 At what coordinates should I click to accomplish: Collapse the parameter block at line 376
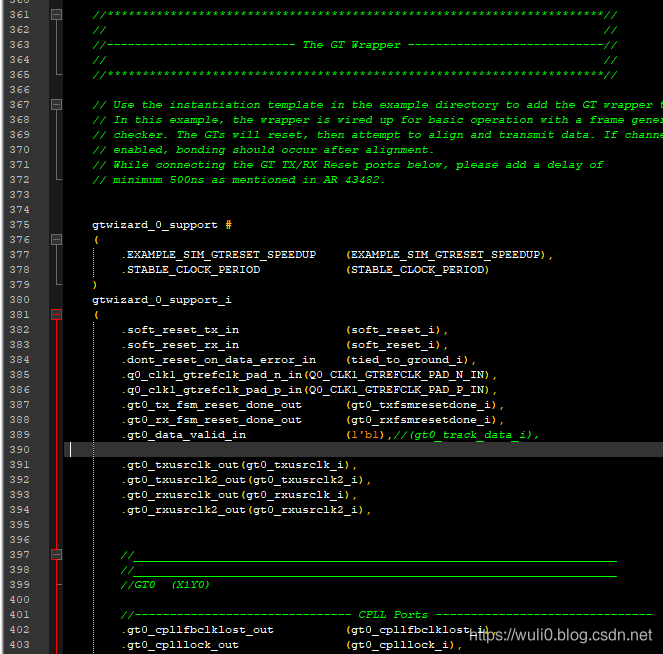56,240
